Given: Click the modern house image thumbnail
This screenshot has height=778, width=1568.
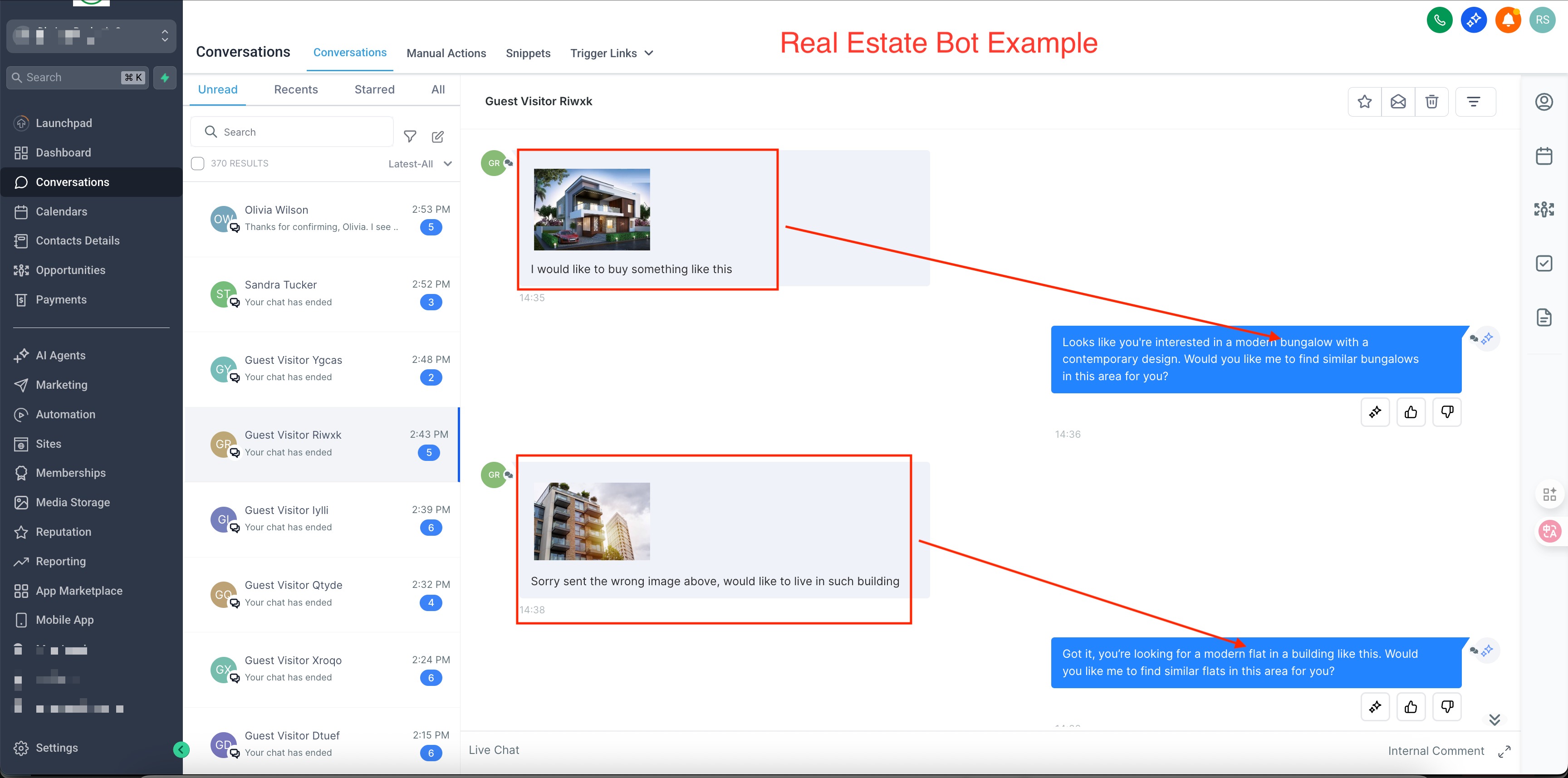Looking at the screenshot, I should tap(592, 210).
